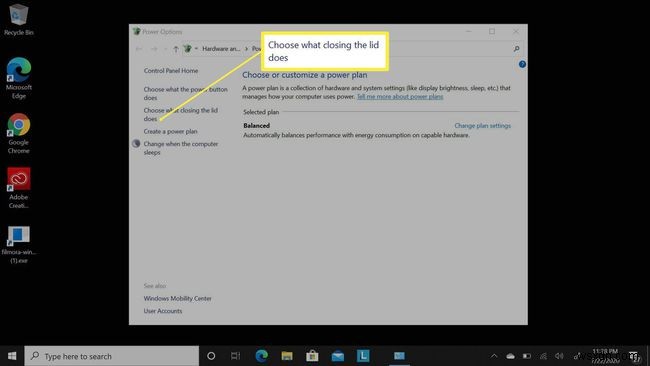Open the volume speaker tray icon
This screenshot has height=366, width=650.
click(x=559, y=356)
